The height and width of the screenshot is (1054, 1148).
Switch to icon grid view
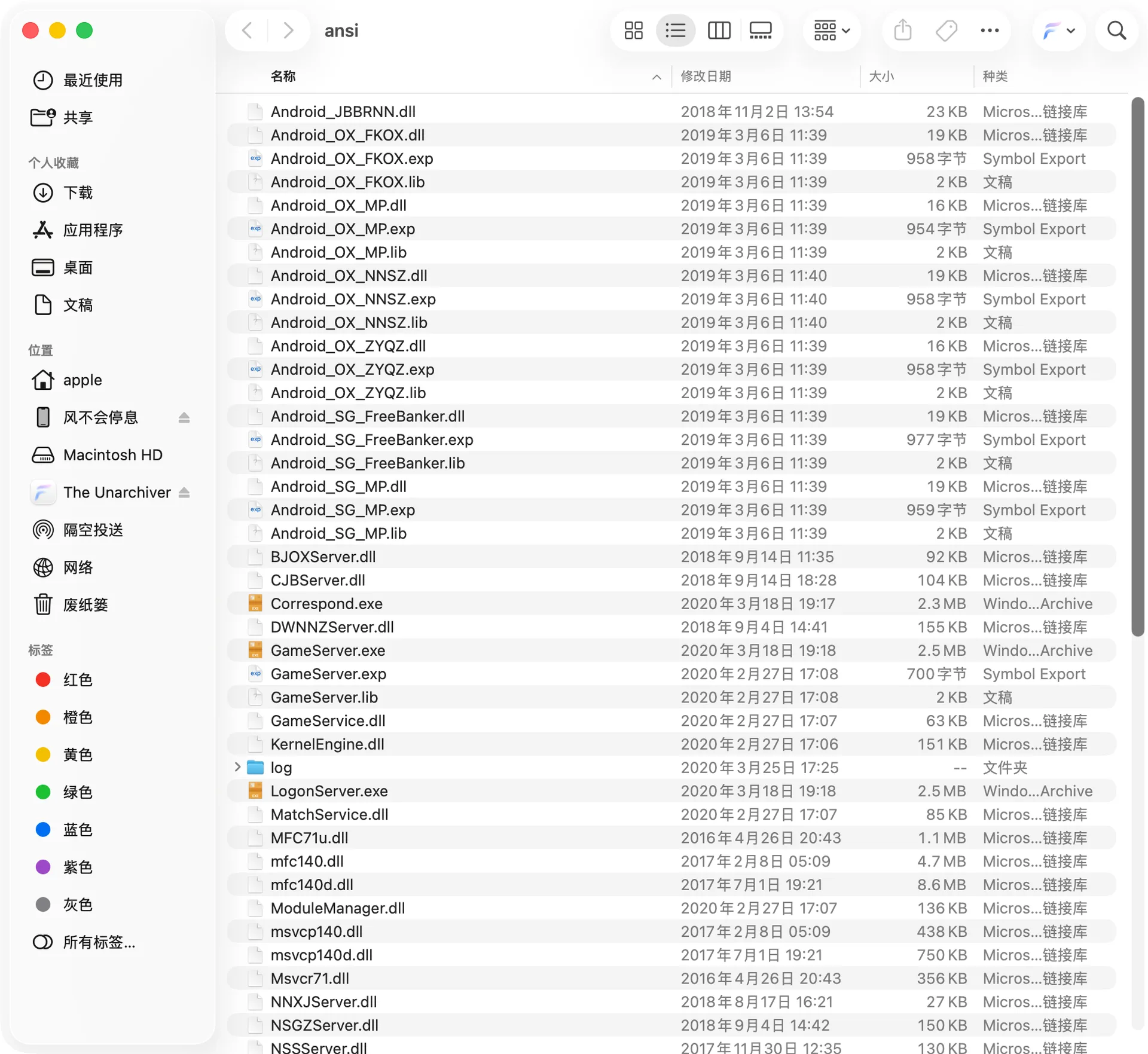[x=633, y=30]
